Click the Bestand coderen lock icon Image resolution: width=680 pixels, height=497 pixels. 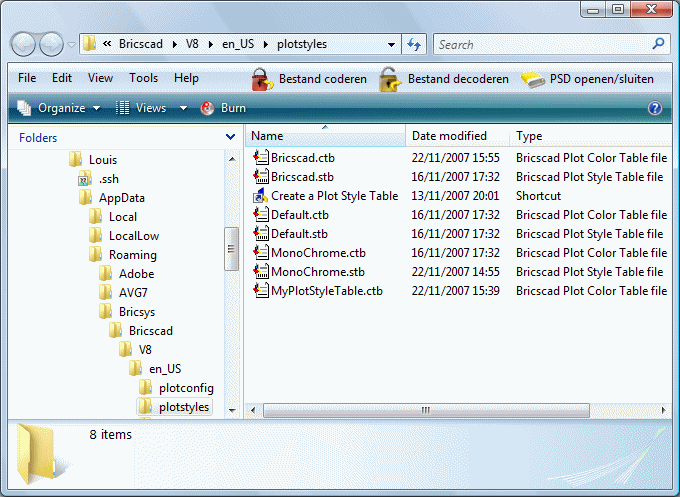point(262,79)
